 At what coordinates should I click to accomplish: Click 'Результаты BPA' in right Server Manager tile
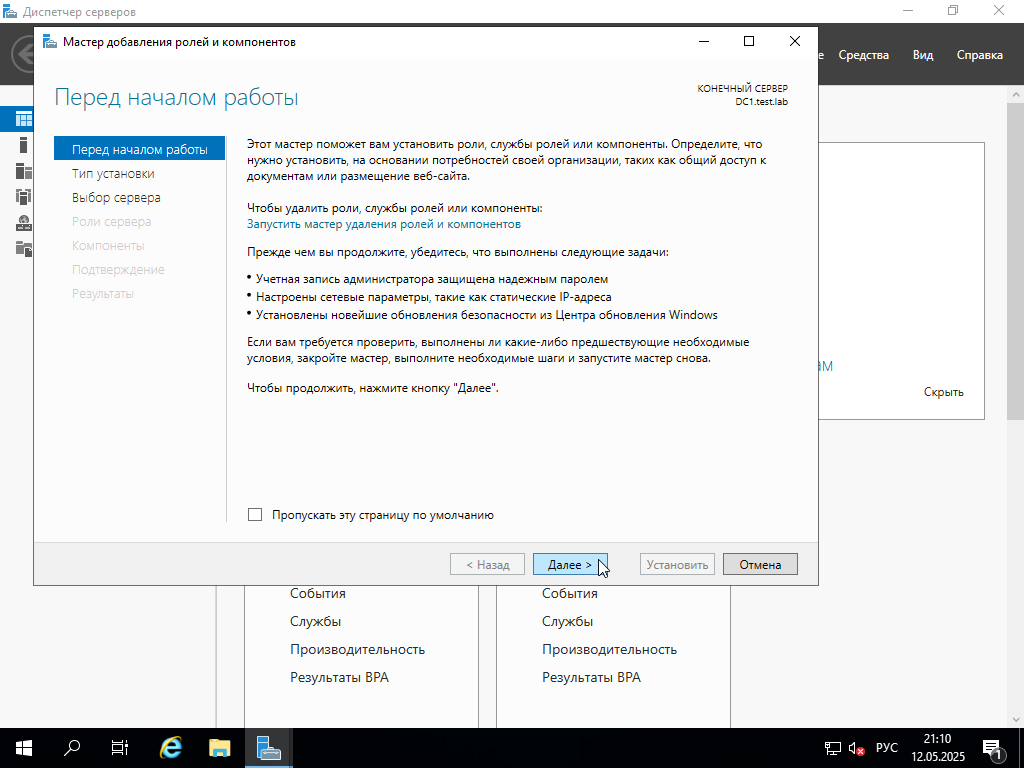tap(591, 677)
